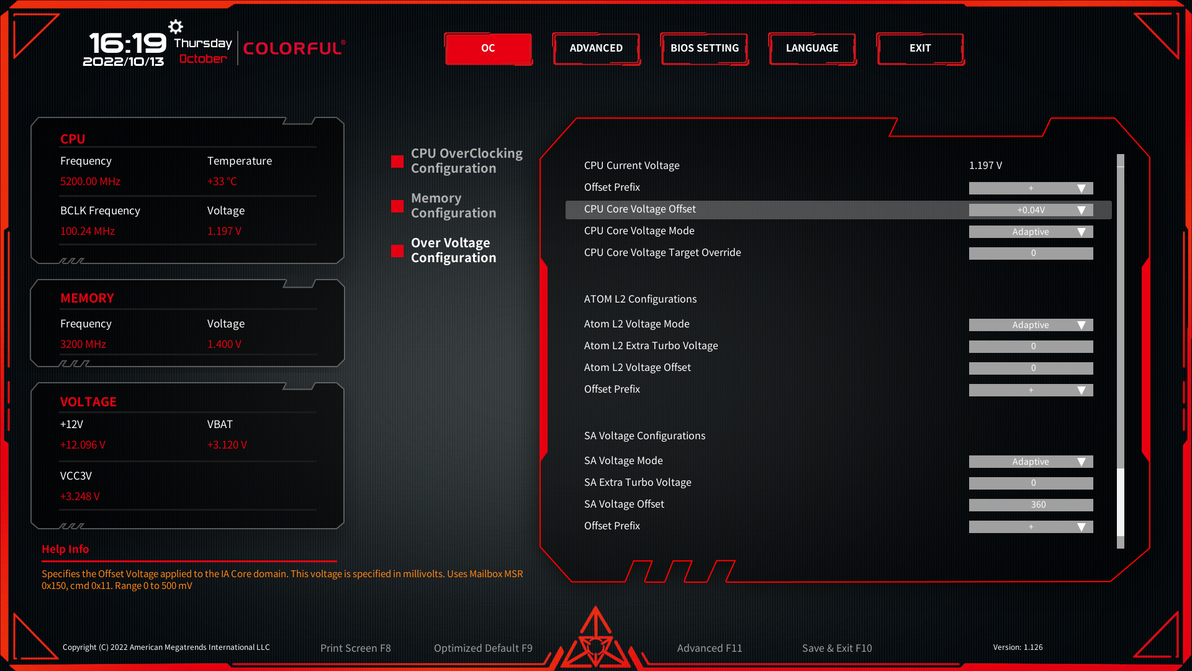Click the Version: 1.126 label
The width and height of the screenshot is (1192, 671).
click(x=1017, y=647)
